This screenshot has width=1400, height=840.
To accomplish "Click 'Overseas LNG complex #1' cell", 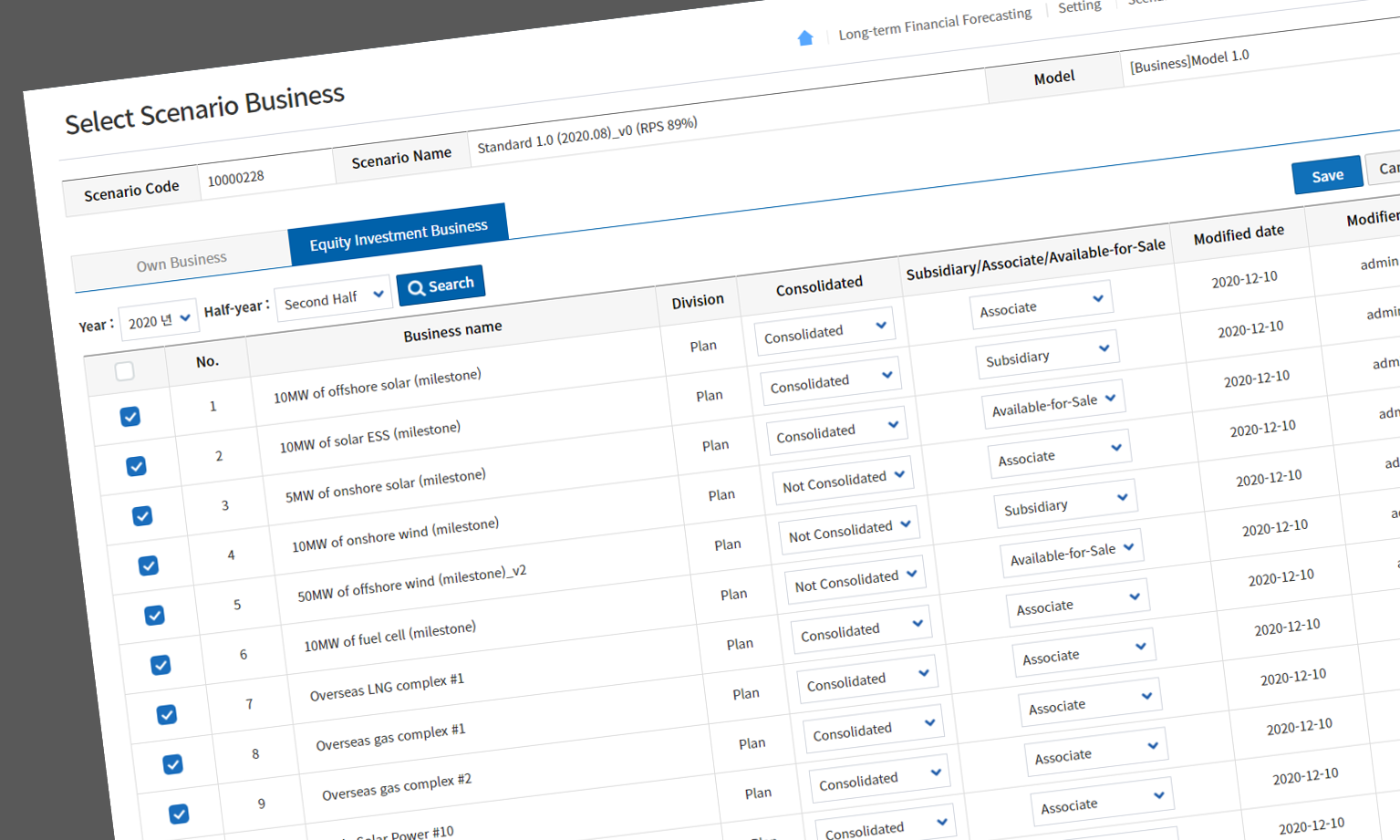I will 387,688.
